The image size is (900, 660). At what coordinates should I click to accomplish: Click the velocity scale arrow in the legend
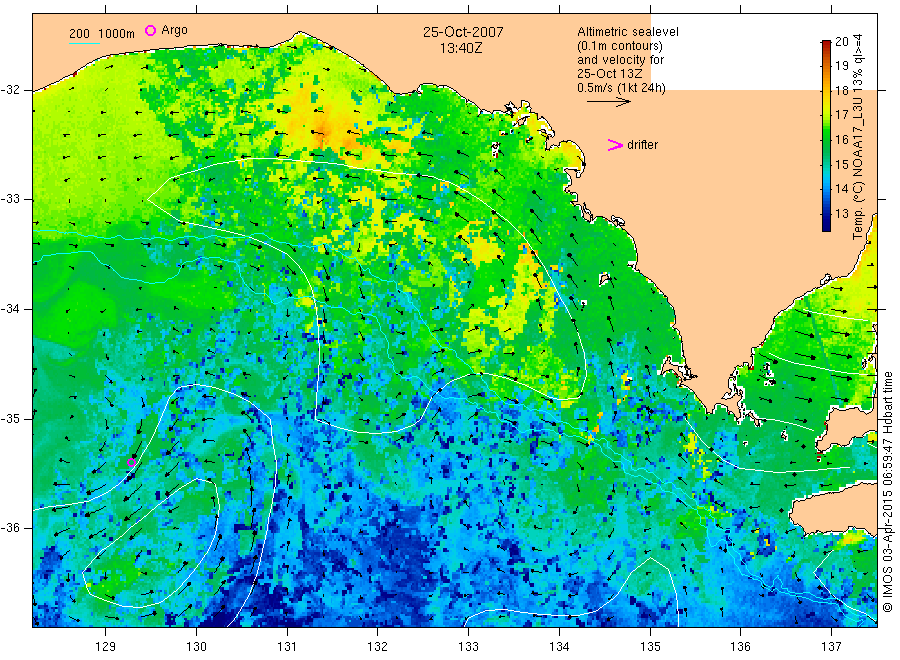pos(609,102)
